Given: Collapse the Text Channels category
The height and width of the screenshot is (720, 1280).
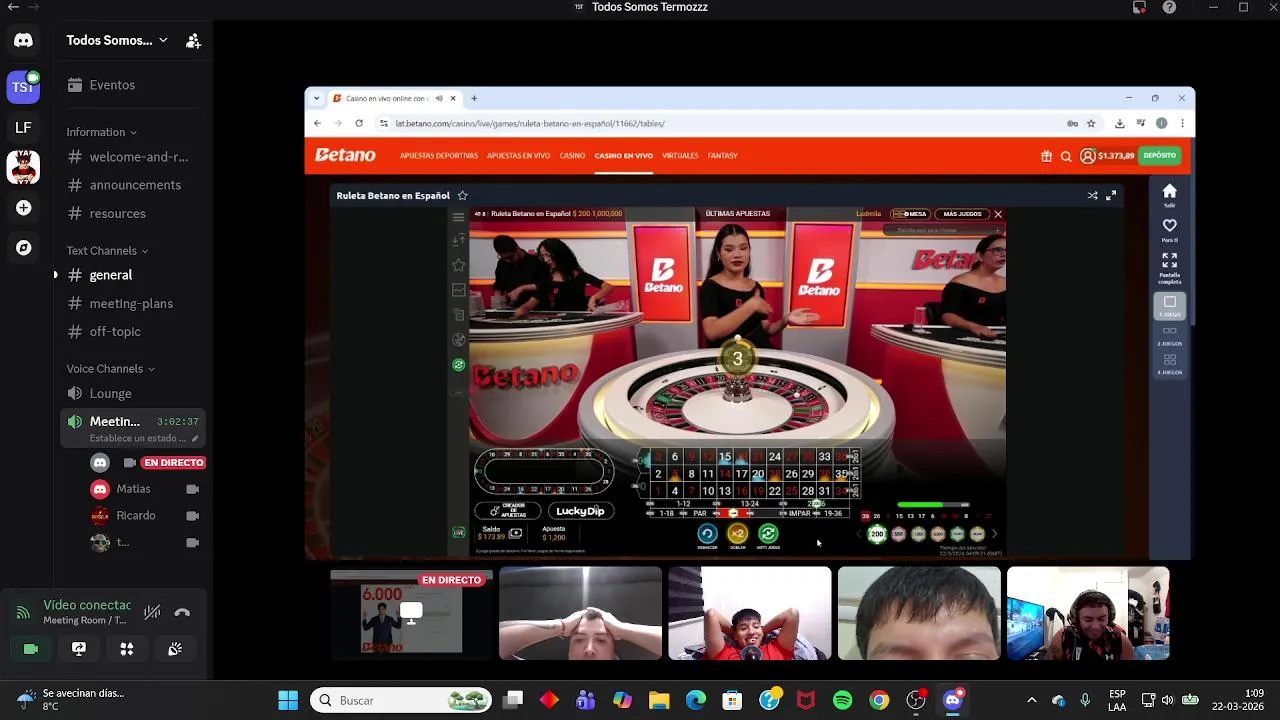Looking at the screenshot, I should click(107, 251).
